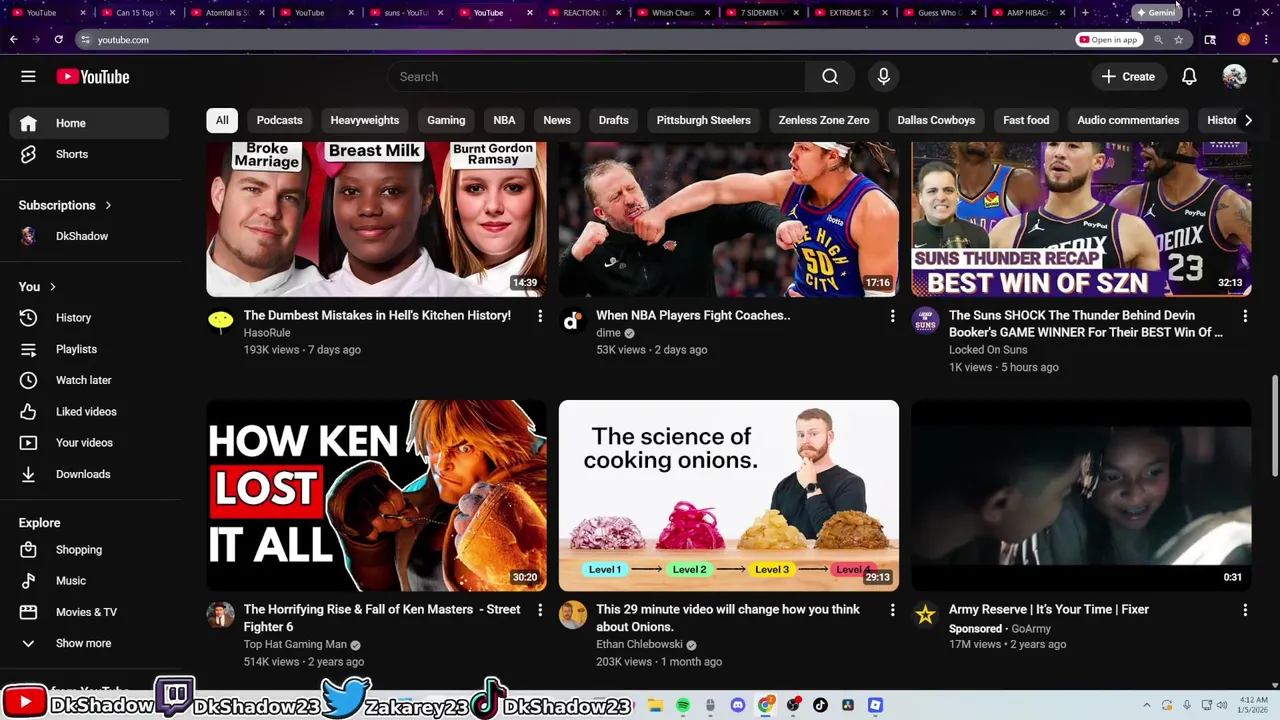The width and height of the screenshot is (1280, 720).
Task: Select the Zenless Zone Zero chip
Action: tap(824, 120)
